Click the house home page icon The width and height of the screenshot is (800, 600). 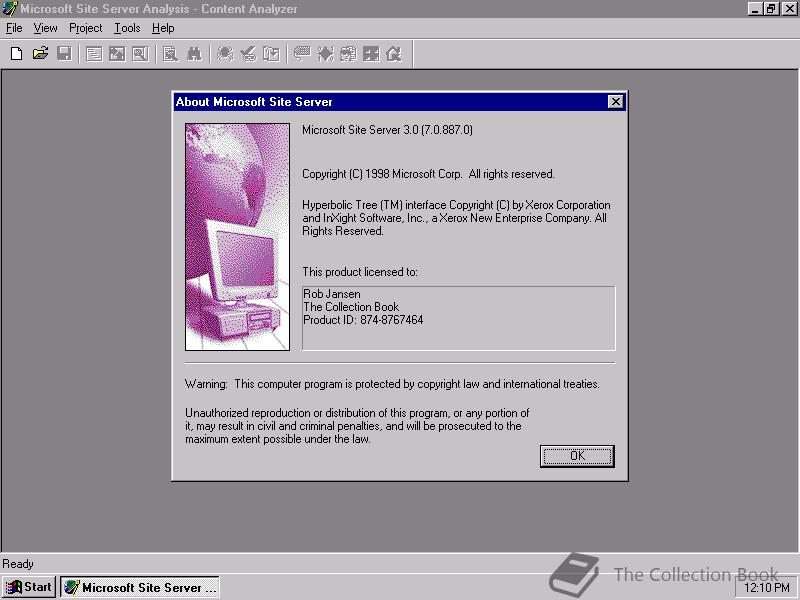coord(394,54)
